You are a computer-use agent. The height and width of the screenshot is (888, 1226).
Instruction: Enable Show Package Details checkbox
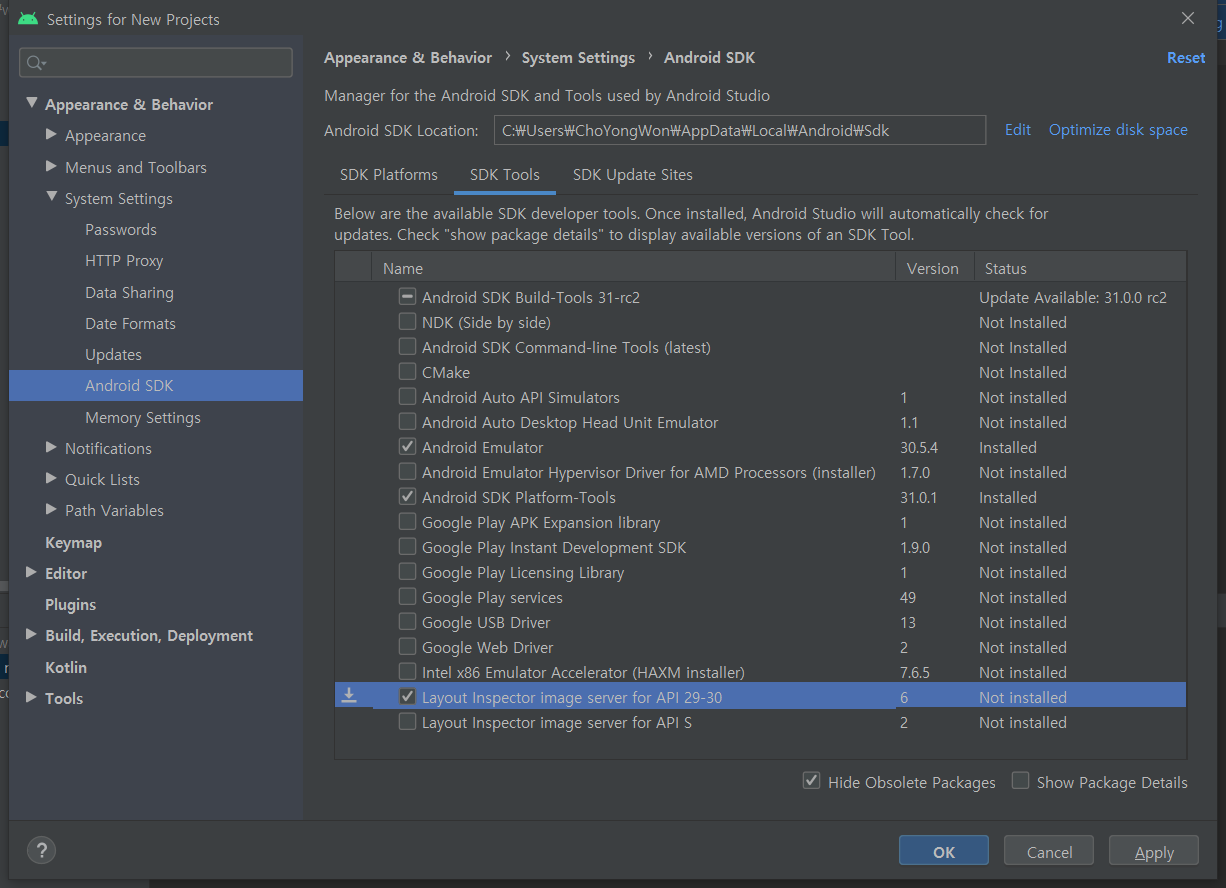1020,781
